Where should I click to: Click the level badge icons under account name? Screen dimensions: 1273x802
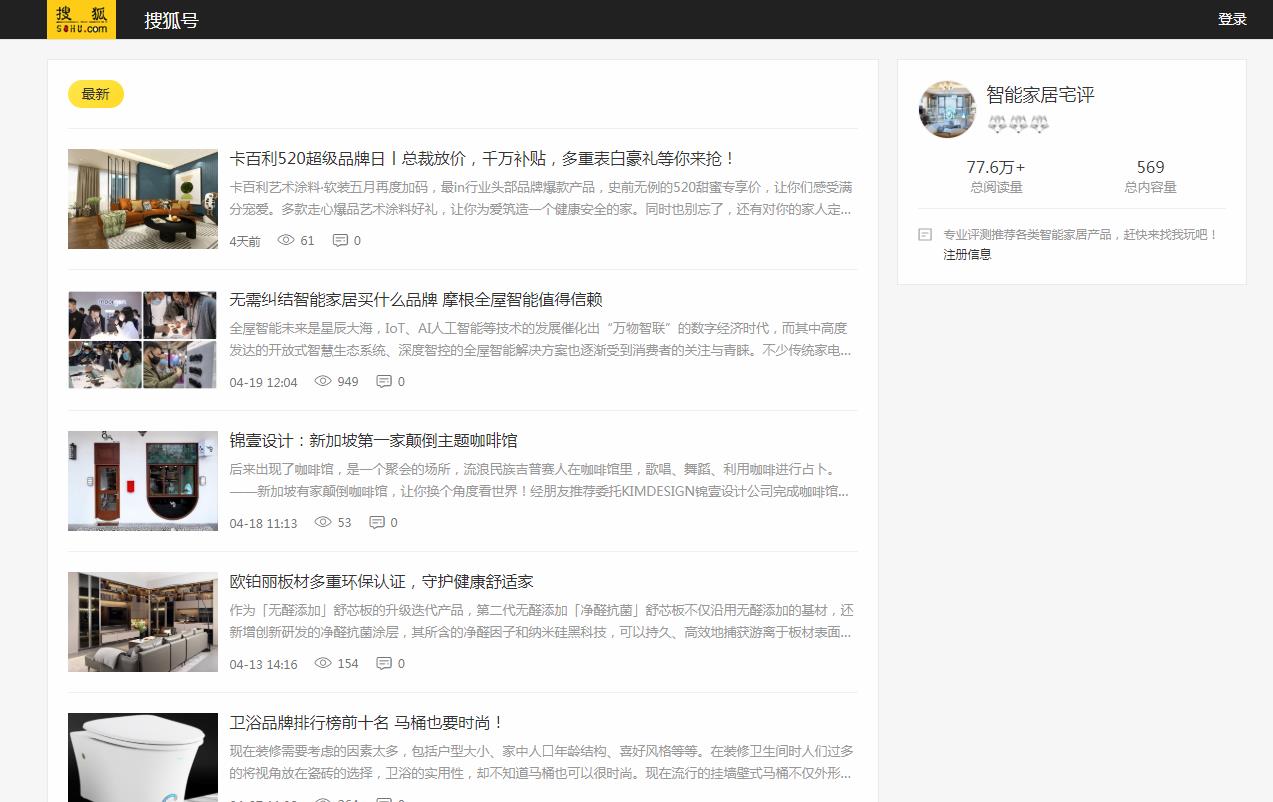point(1018,124)
